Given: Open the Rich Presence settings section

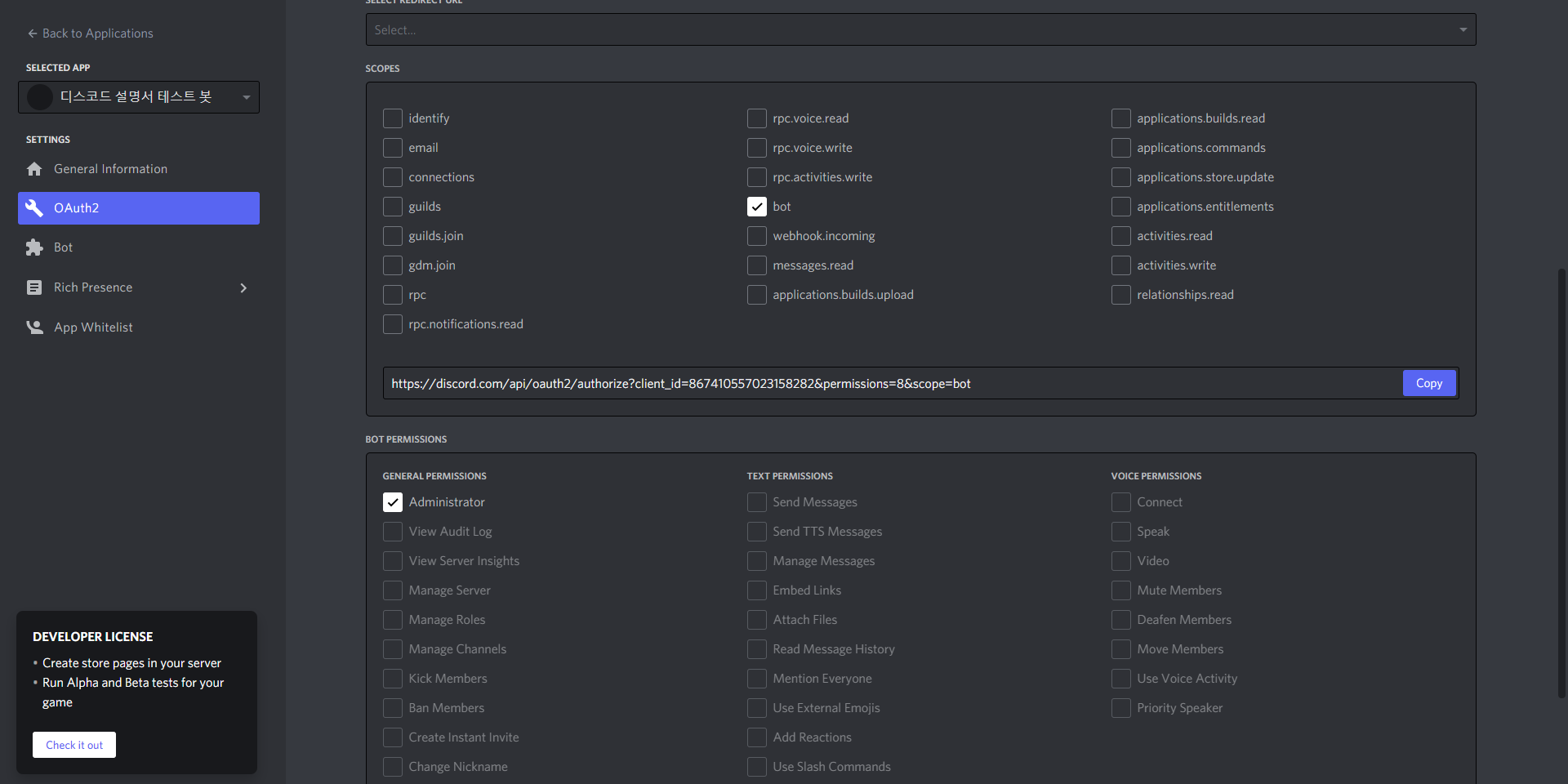Looking at the screenshot, I should click(x=139, y=287).
